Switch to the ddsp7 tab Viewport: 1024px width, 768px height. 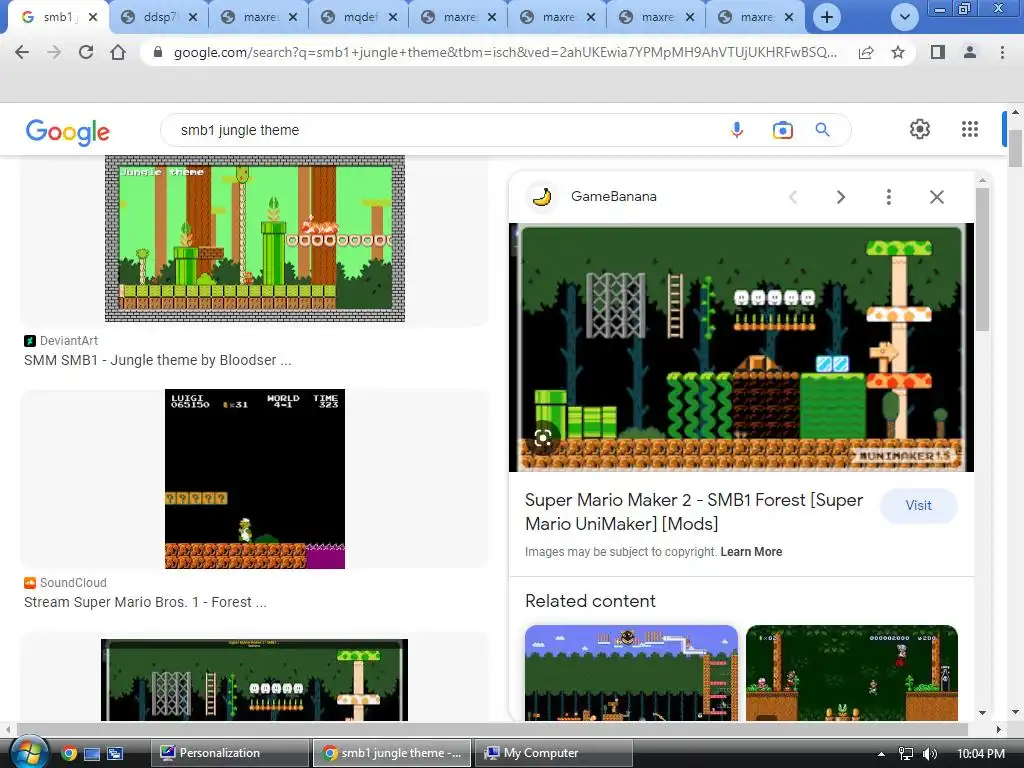160,17
